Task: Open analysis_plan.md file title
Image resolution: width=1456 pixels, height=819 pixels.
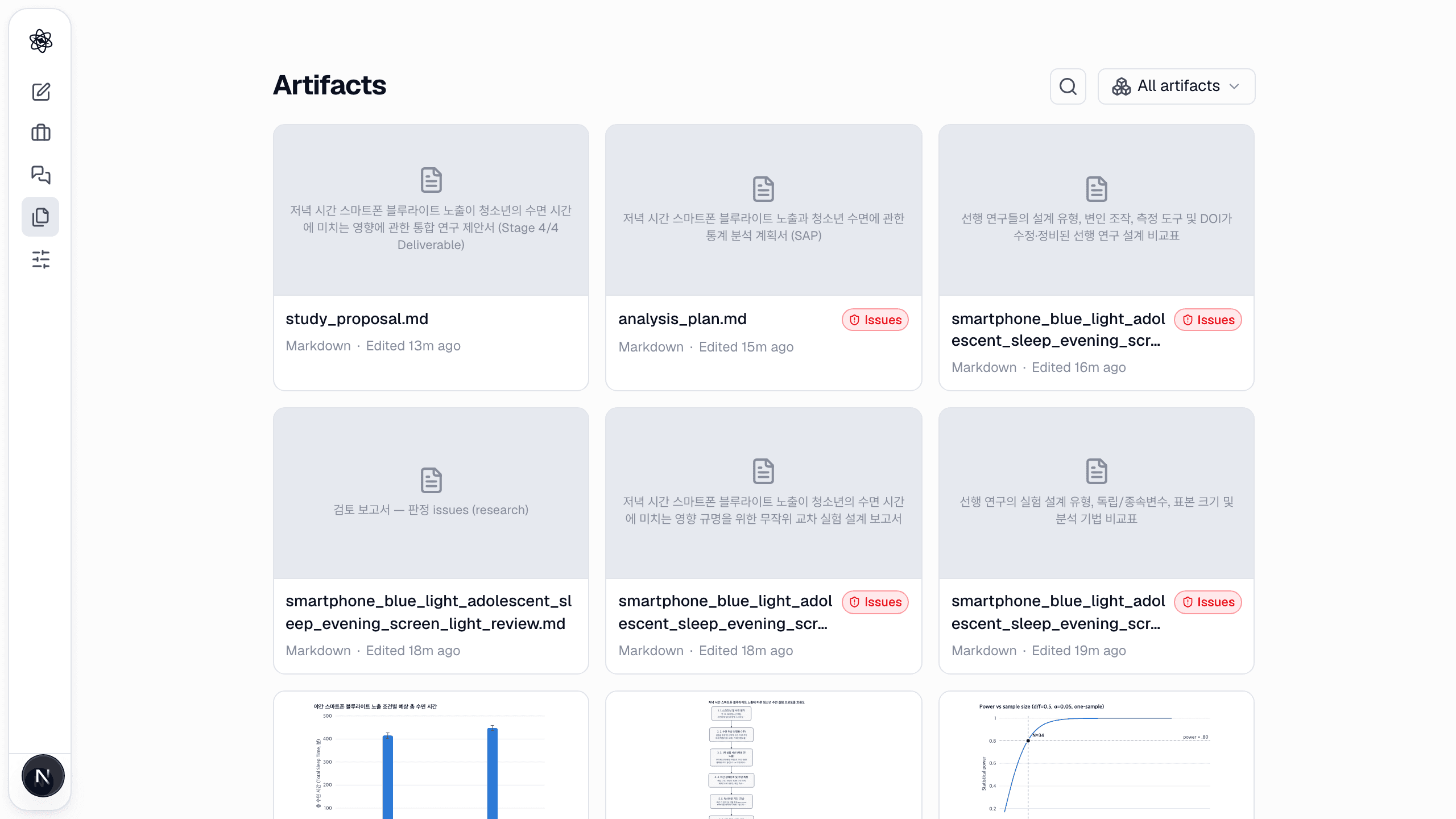Action: tap(682, 319)
